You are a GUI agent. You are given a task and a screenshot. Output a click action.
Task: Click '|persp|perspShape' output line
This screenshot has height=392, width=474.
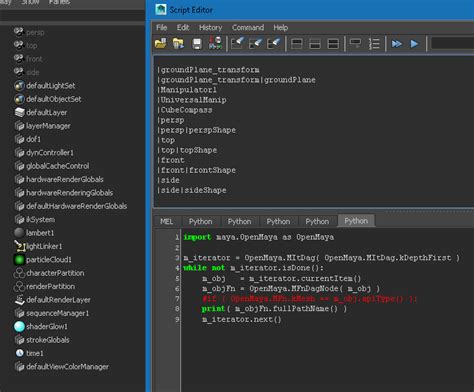point(196,130)
